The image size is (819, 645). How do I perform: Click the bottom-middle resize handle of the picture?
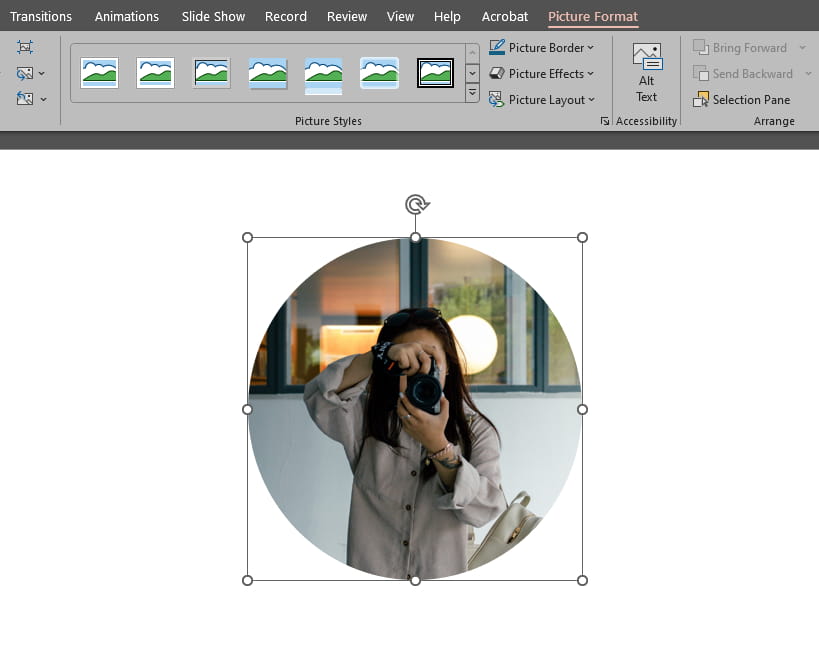[415, 580]
